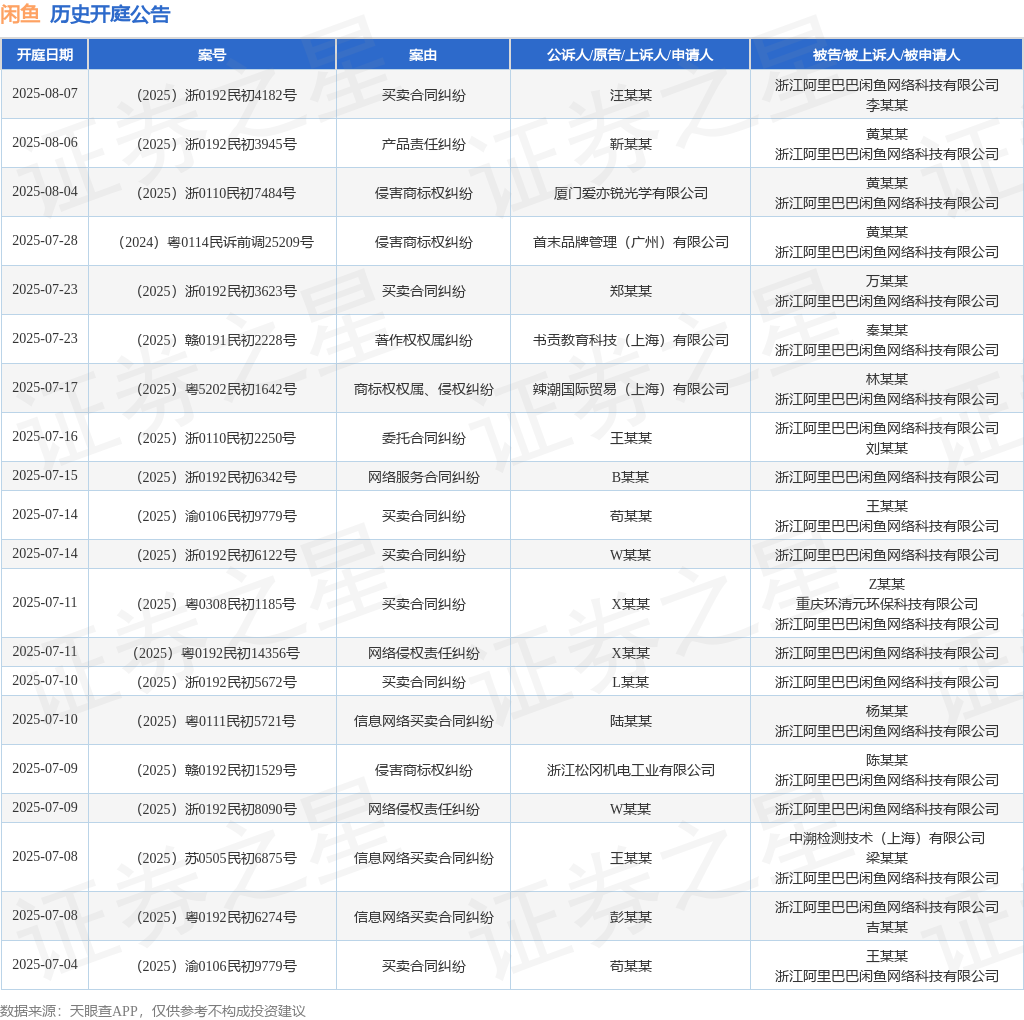Click defendant name 万某某

(886, 281)
